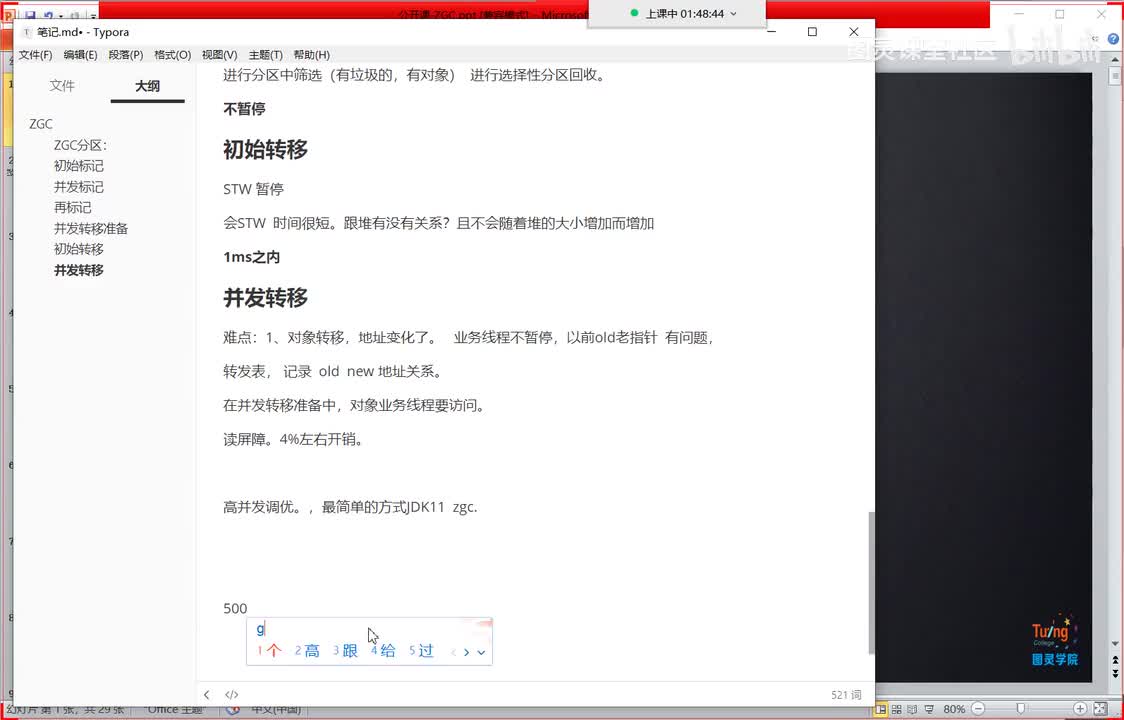Click PowerPoint spell check status icon
Image resolution: width=1124 pixels, height=720 pixels.
click(x=233, y=710)
